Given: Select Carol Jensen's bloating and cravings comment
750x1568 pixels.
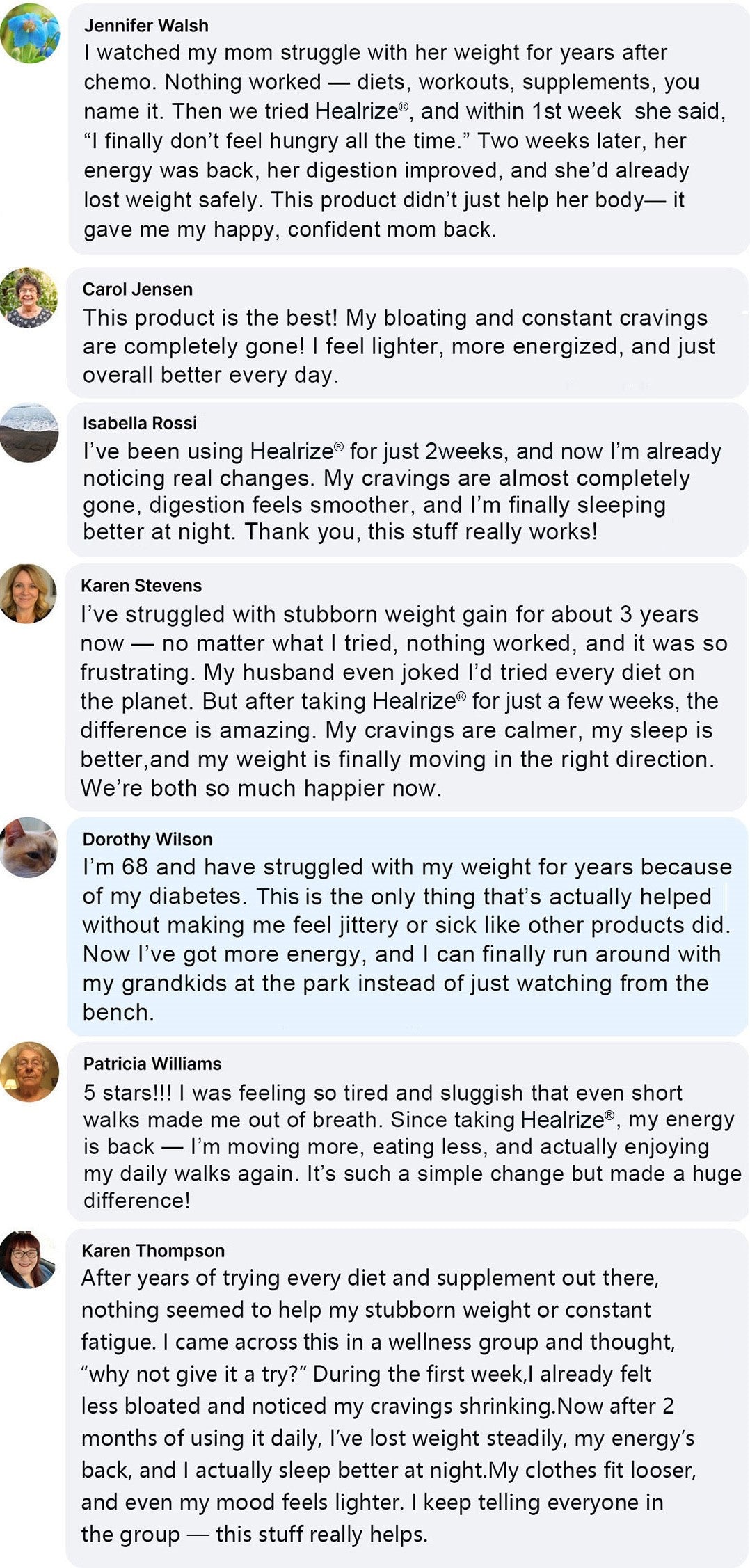Looking at the screenshot, I should click(397, 346).
